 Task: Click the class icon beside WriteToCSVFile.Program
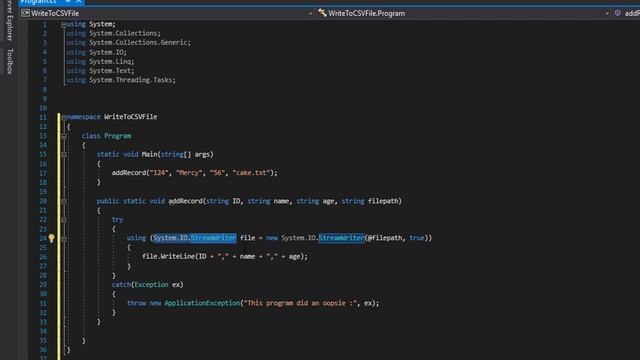click(x=322, y=13)
